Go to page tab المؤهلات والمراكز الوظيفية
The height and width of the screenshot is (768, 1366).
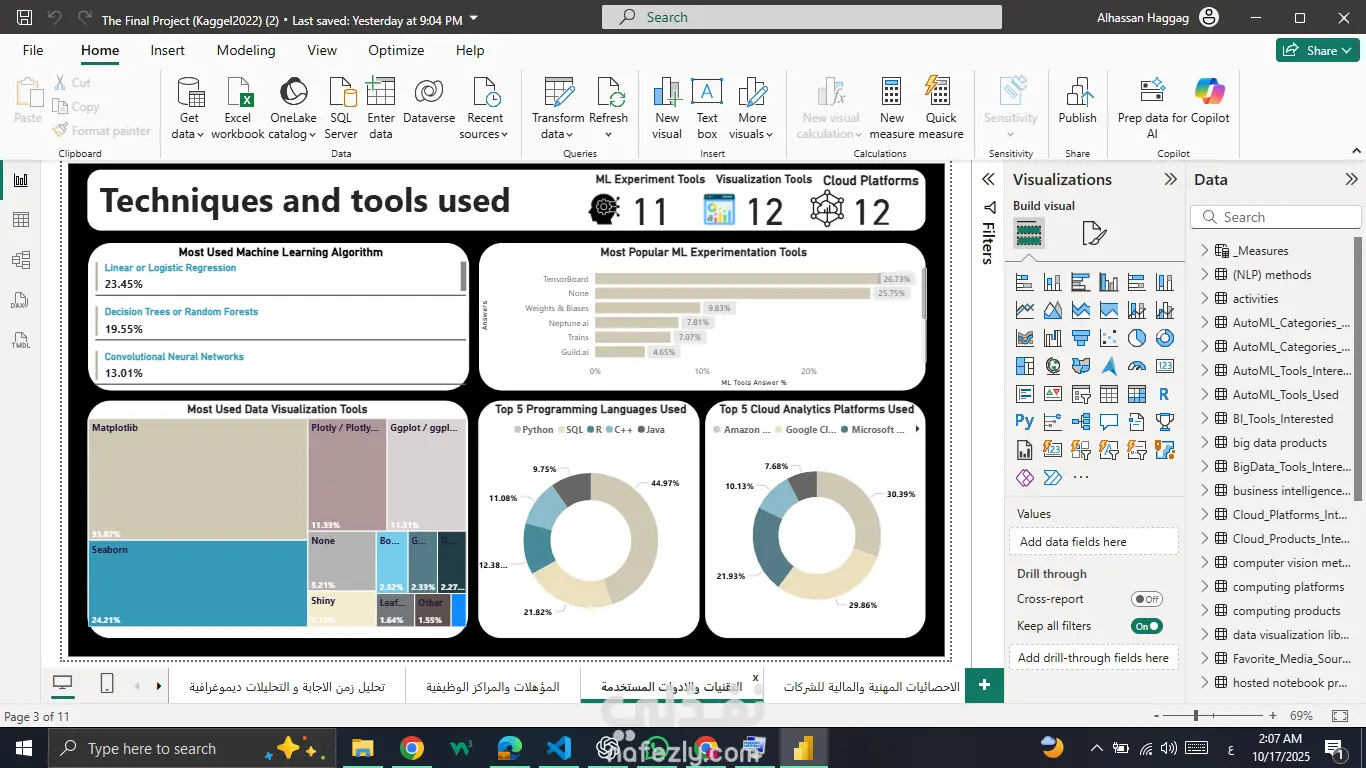(x=493, y=687)
